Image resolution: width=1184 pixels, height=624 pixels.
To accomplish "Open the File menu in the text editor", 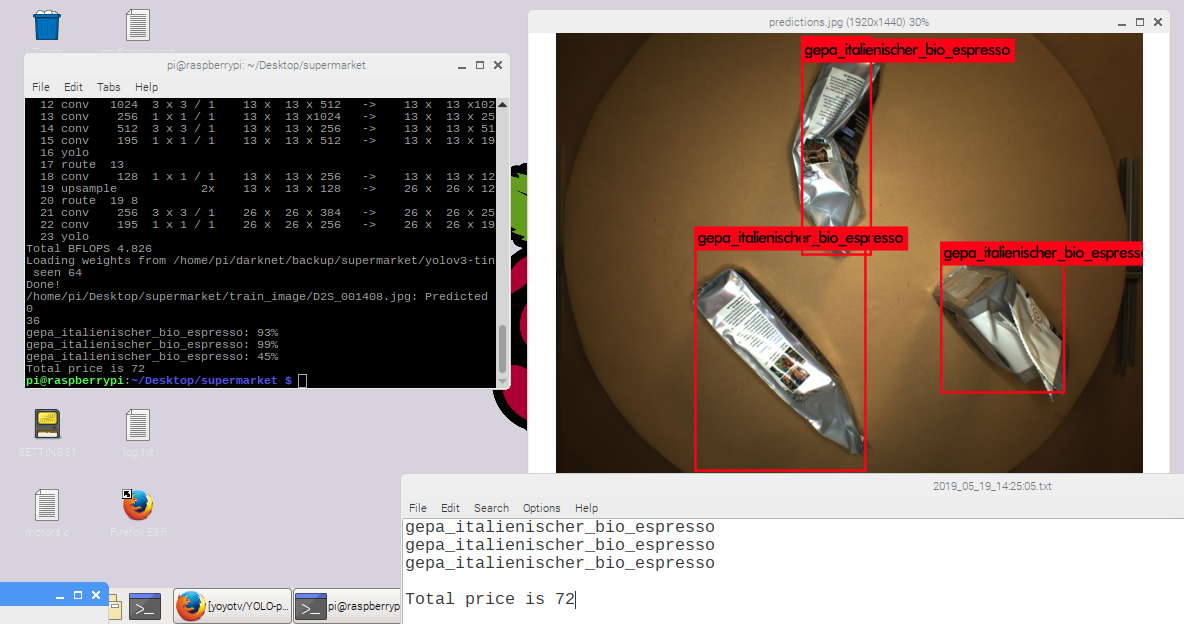I will (x=418, y=508).
